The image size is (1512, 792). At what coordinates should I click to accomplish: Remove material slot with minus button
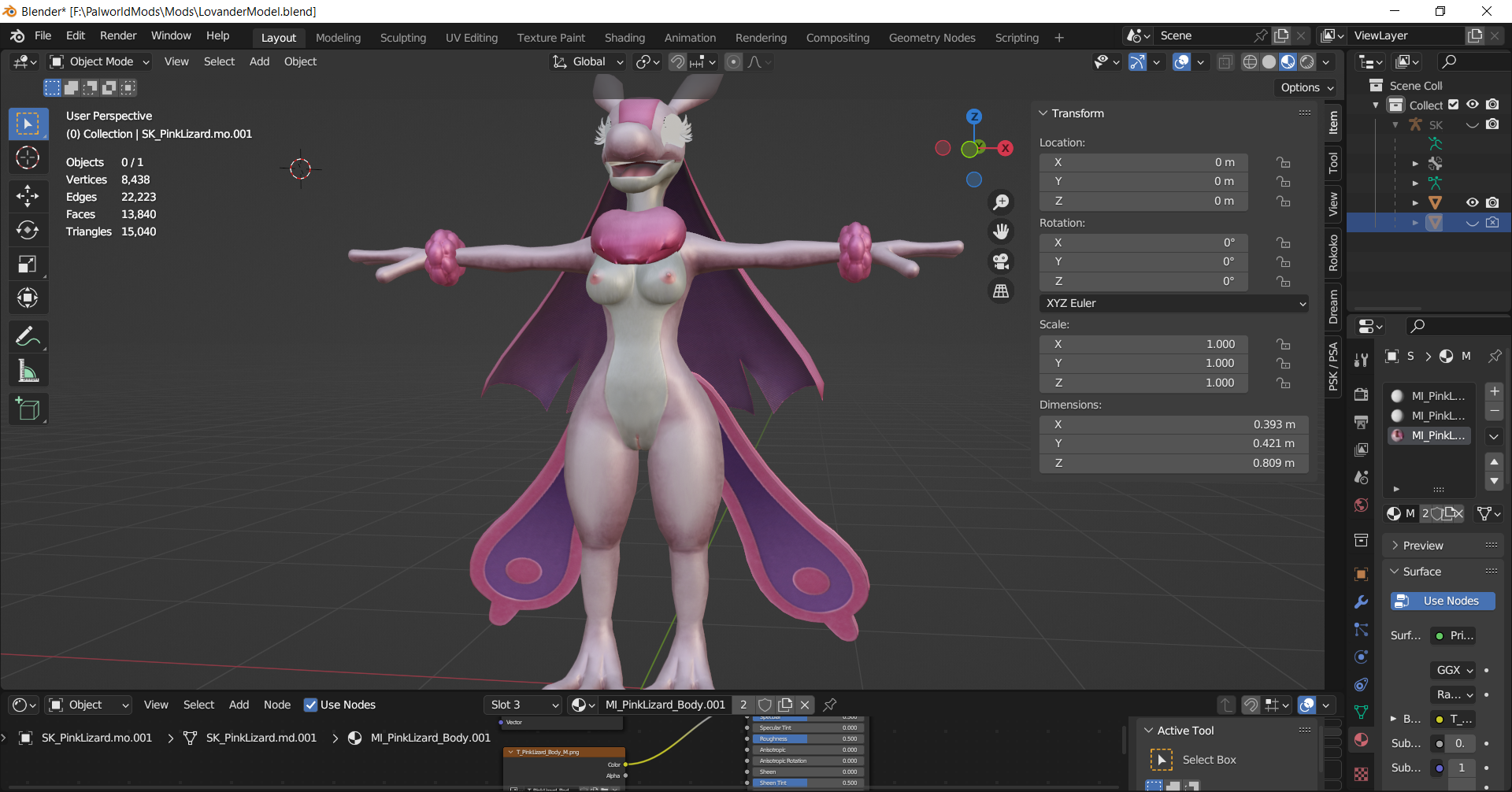(x=1494, y=411)
